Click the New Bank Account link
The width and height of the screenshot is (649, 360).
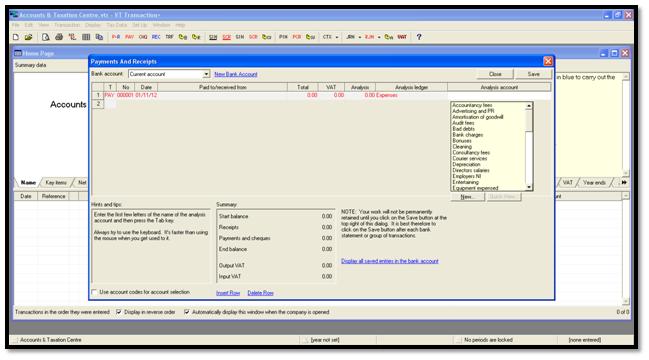(236, 74)
